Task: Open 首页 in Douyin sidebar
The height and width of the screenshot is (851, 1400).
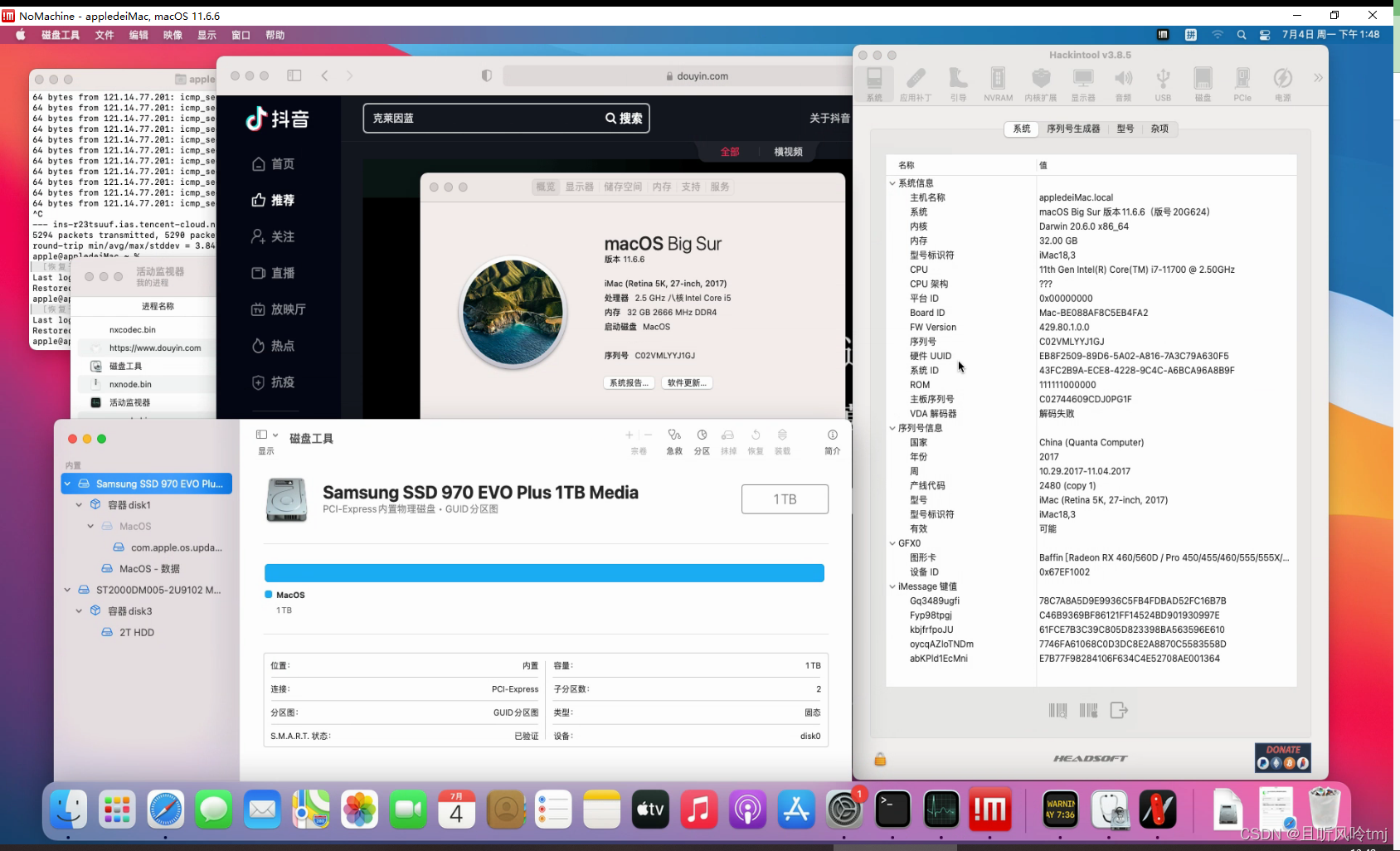Action: 274,163
